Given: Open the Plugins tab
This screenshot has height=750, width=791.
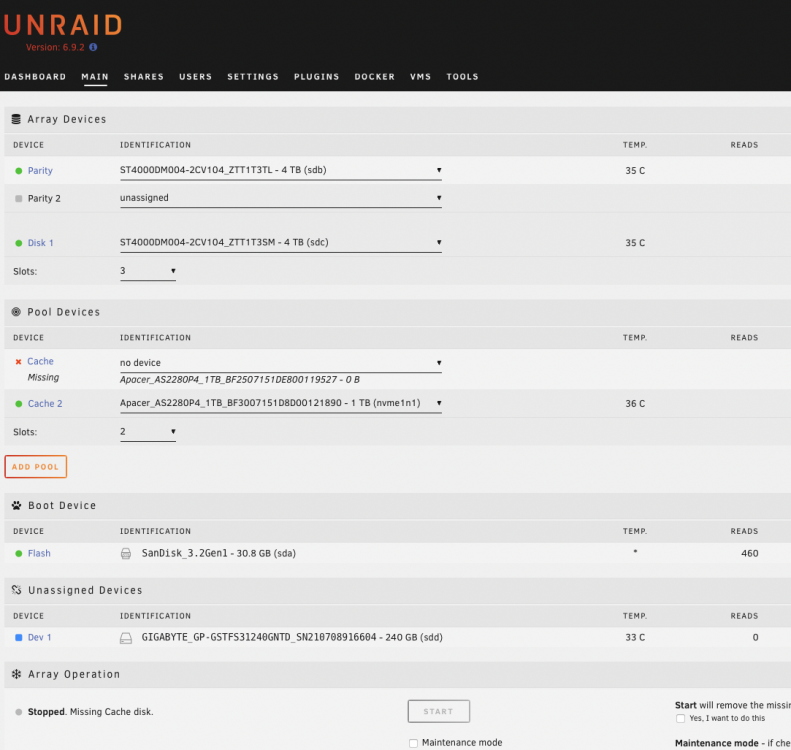Looking at the screenshot, I should pyautogui.click(x=316, y=77).
